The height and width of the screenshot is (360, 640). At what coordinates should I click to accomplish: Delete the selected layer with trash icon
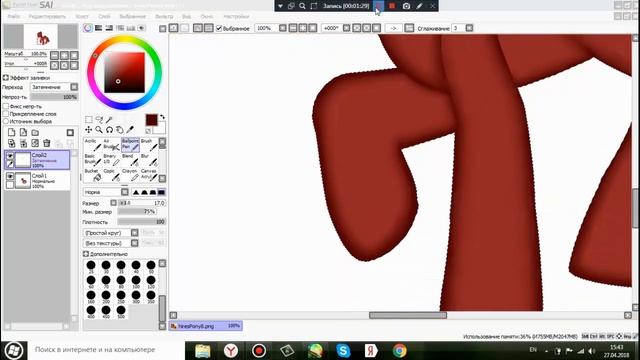point(47,143)
